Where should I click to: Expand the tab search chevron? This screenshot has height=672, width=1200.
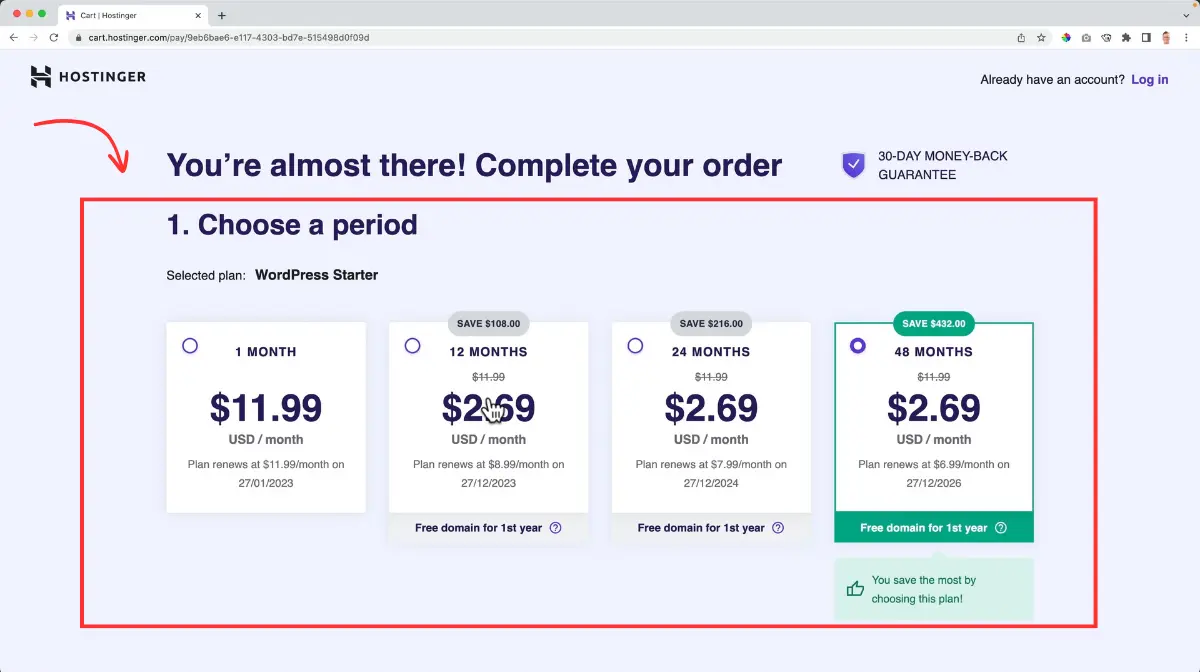click(1186, 15)
